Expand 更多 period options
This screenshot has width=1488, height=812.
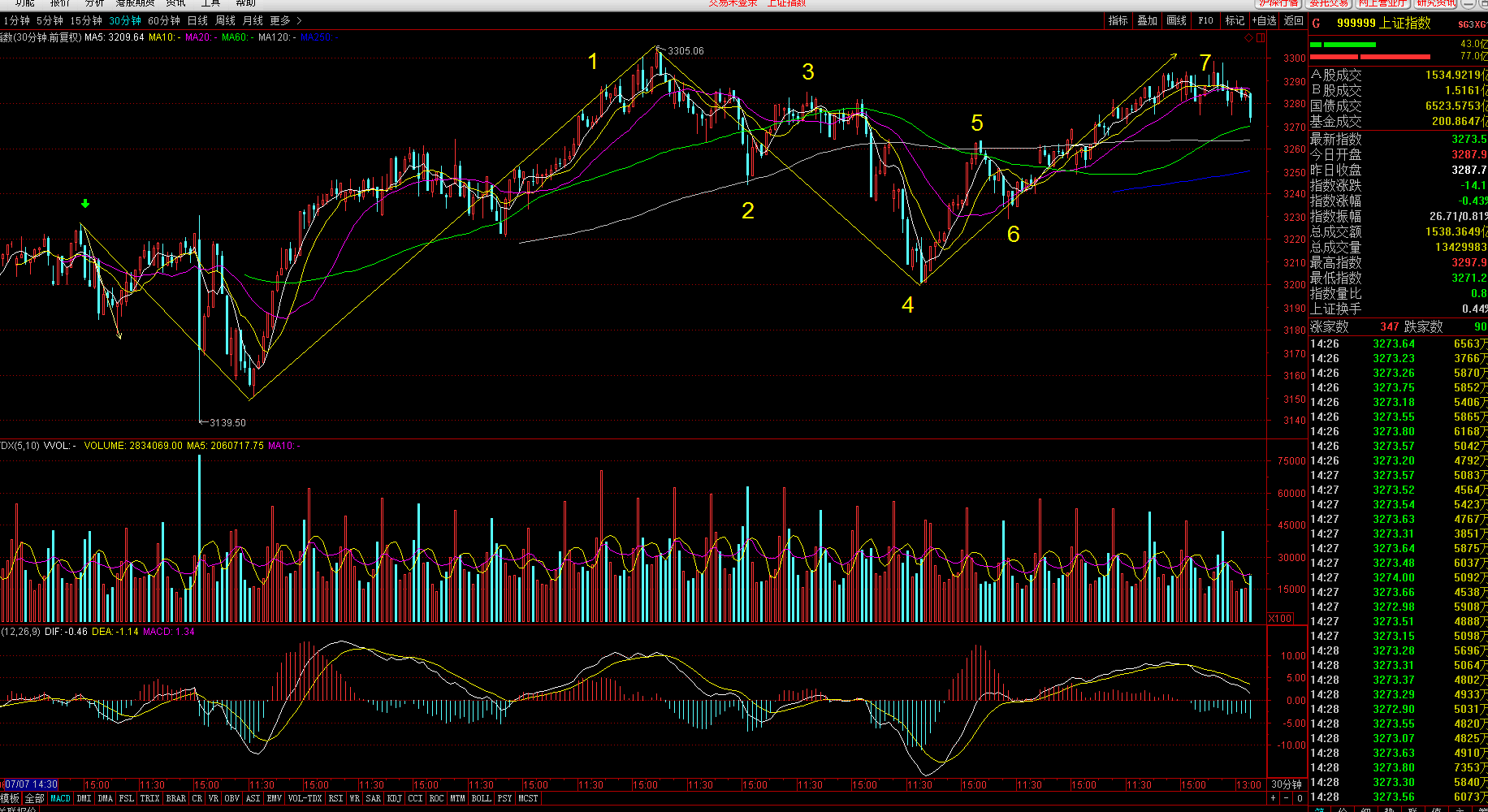(x=285, y=20)
